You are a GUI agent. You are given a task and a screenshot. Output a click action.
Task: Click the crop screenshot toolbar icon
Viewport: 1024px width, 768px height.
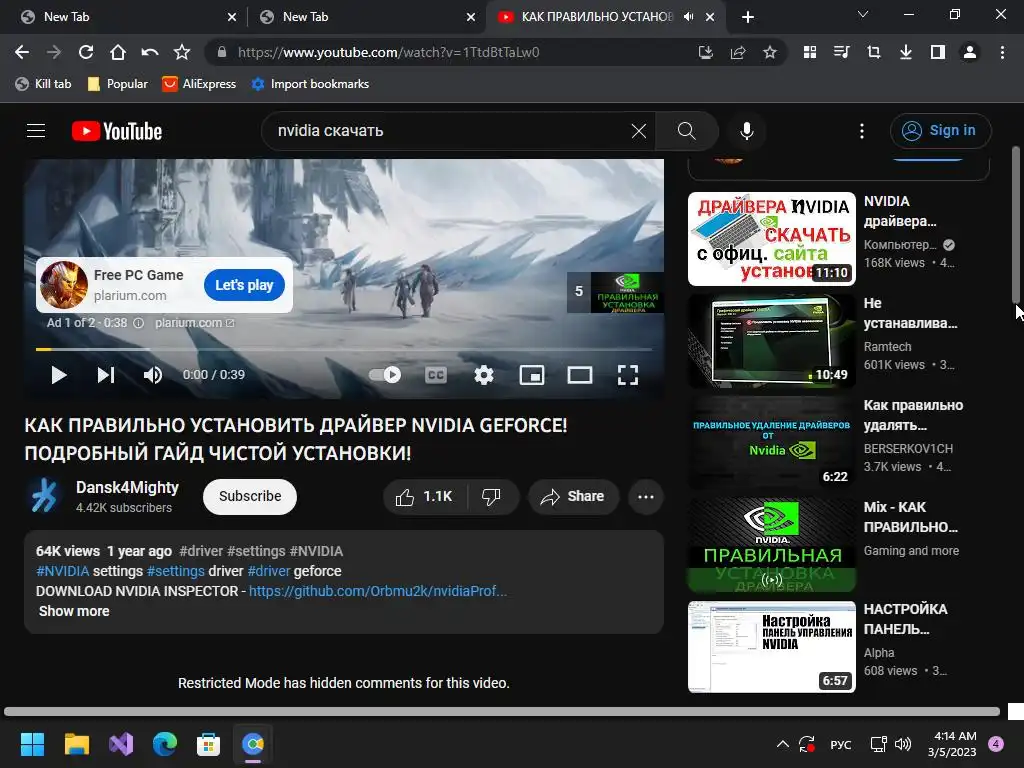874,52
